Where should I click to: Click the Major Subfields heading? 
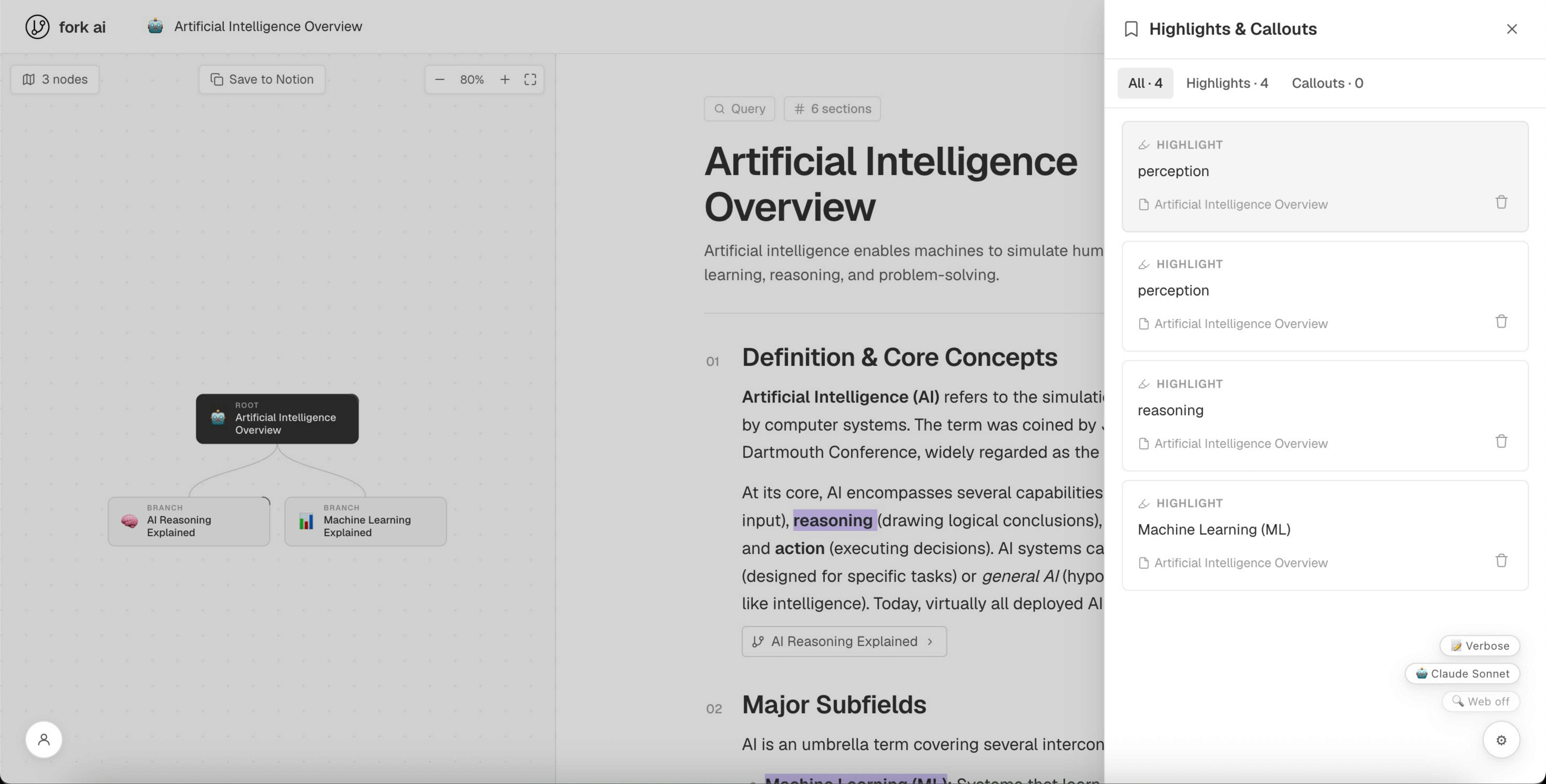click(x=834, y=704)
